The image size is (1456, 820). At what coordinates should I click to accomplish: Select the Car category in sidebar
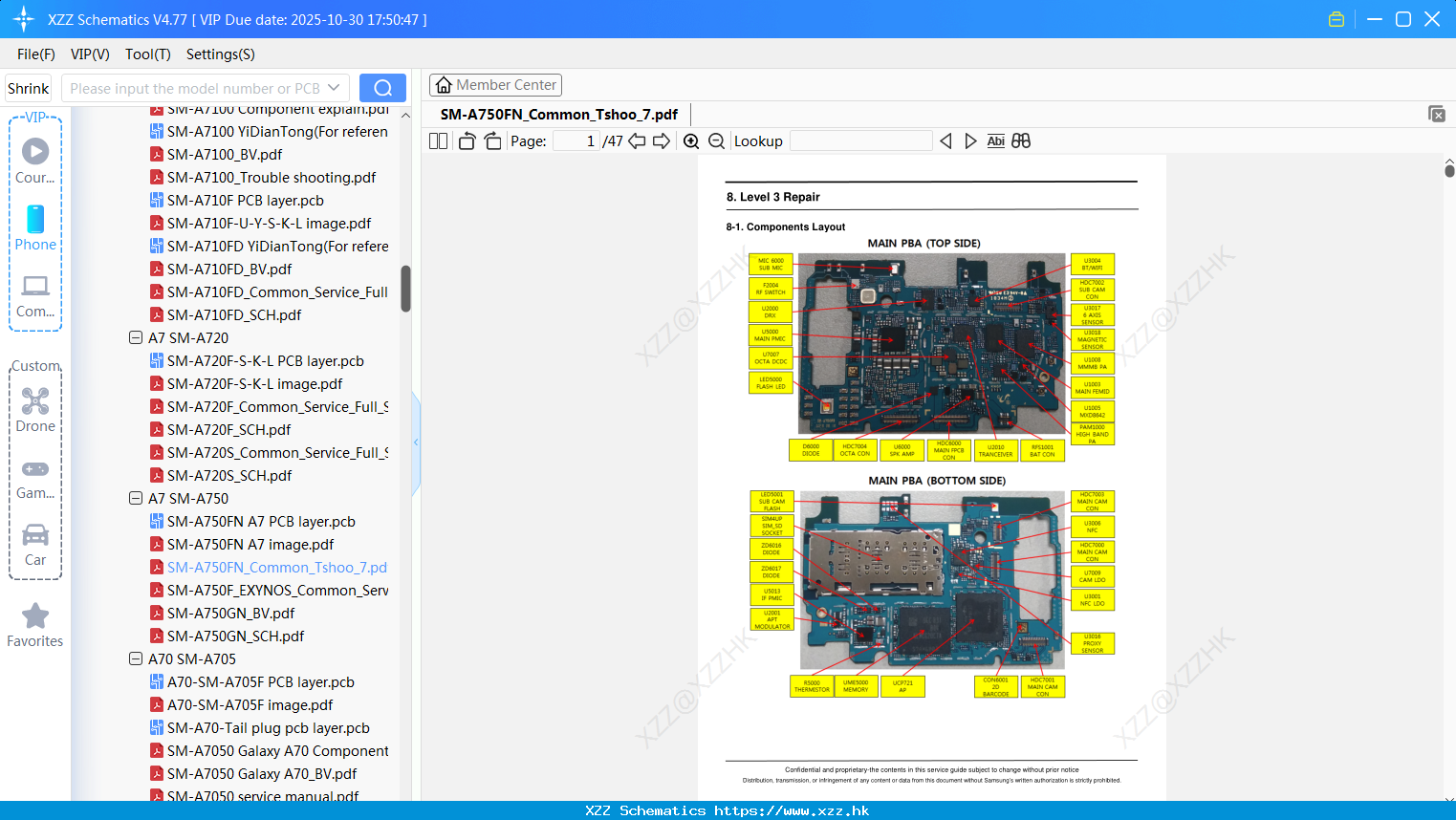tap(35, 545)
